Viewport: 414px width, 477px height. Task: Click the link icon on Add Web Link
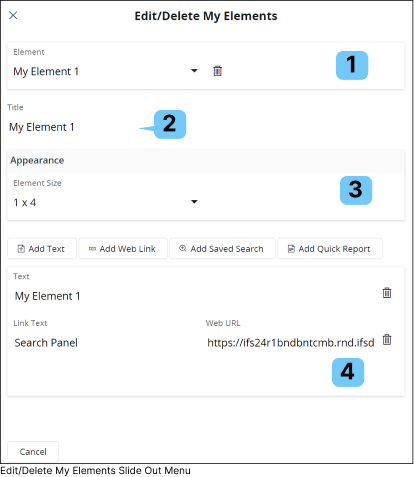(x=92, y=249)
